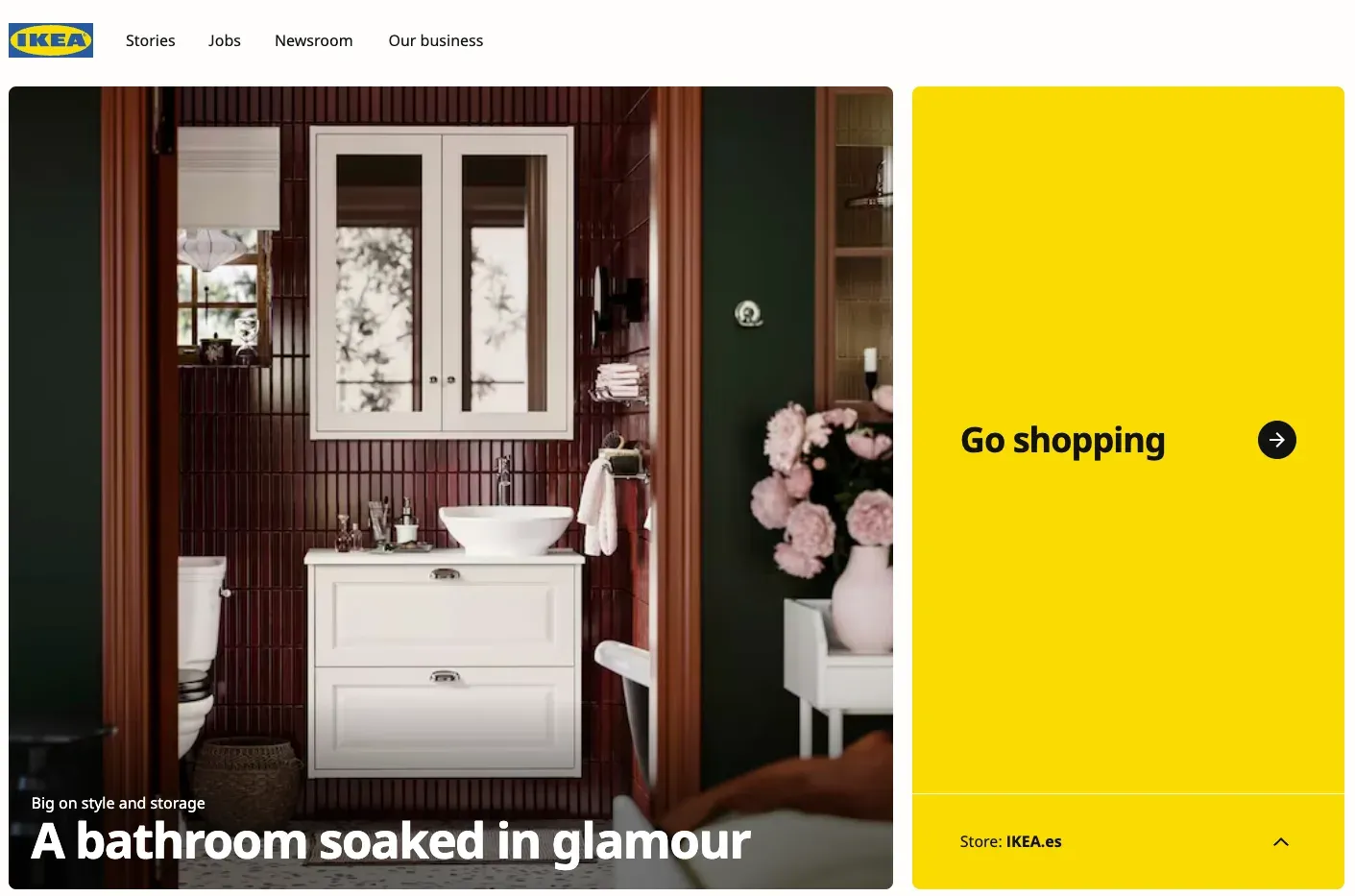Click the hanging pink towel in the photo
This screenshot has height=896, width=1355.
point(599,506)
